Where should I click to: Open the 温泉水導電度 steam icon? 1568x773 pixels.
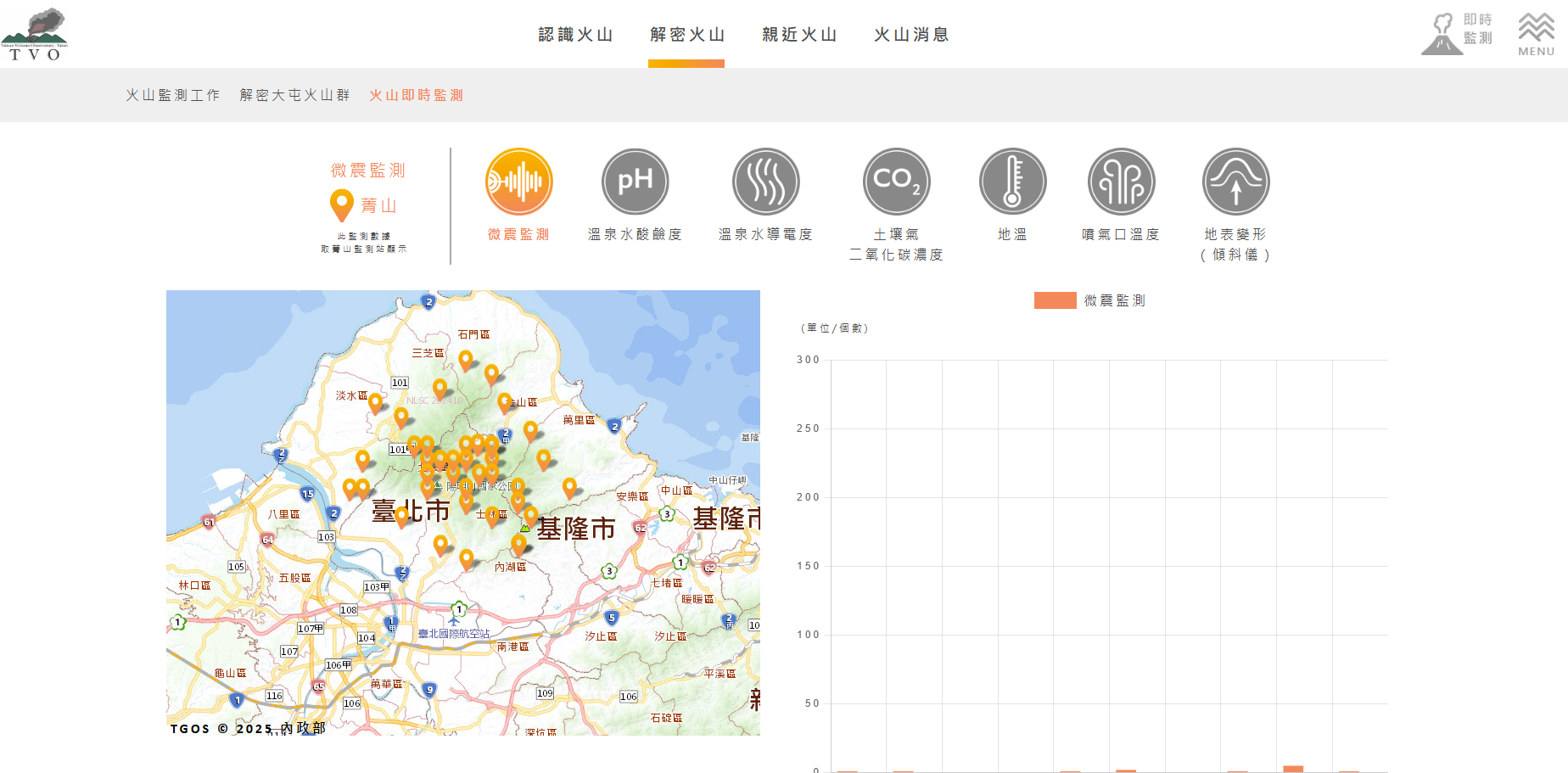(x=765, y=182)
